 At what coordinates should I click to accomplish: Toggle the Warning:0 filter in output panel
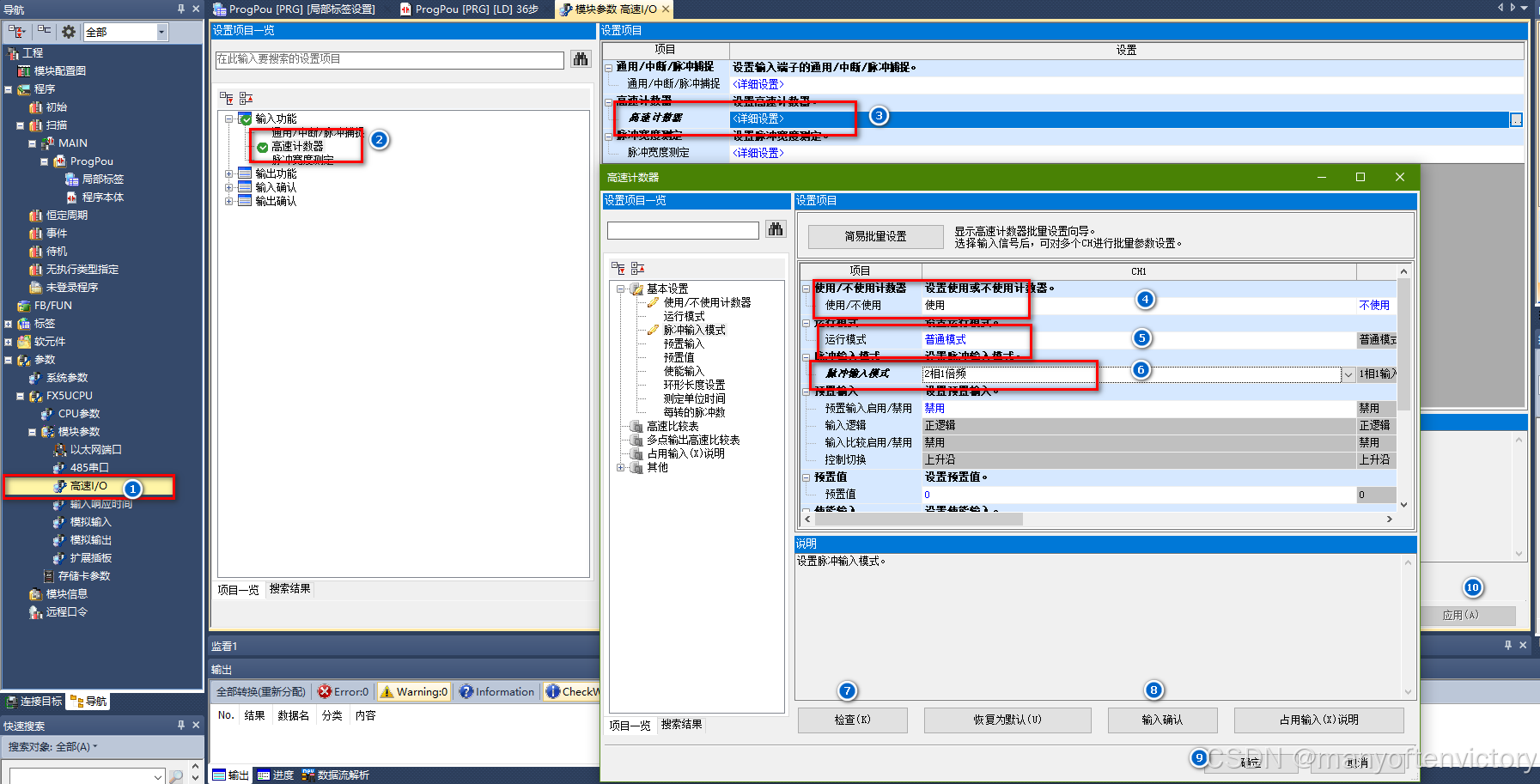click(x=415, y=692)
